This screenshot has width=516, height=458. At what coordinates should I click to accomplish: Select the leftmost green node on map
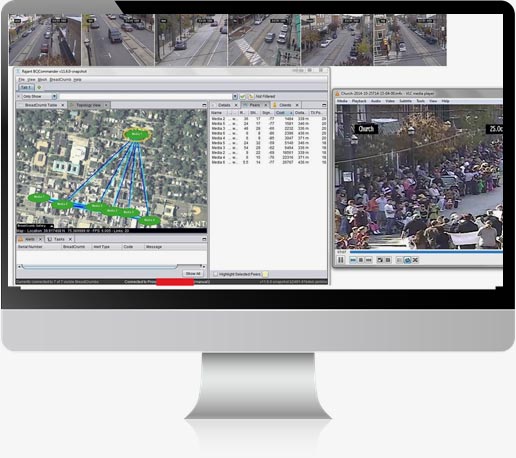pos(39,197)
